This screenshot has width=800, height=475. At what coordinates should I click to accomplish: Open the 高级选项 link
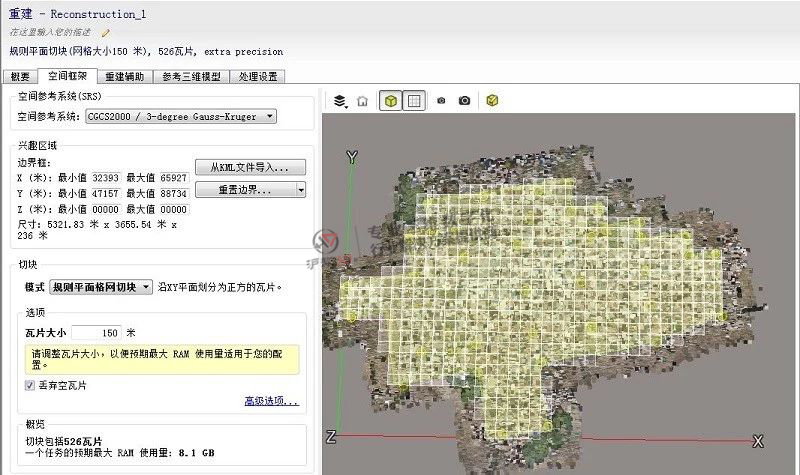pos(272,401)
